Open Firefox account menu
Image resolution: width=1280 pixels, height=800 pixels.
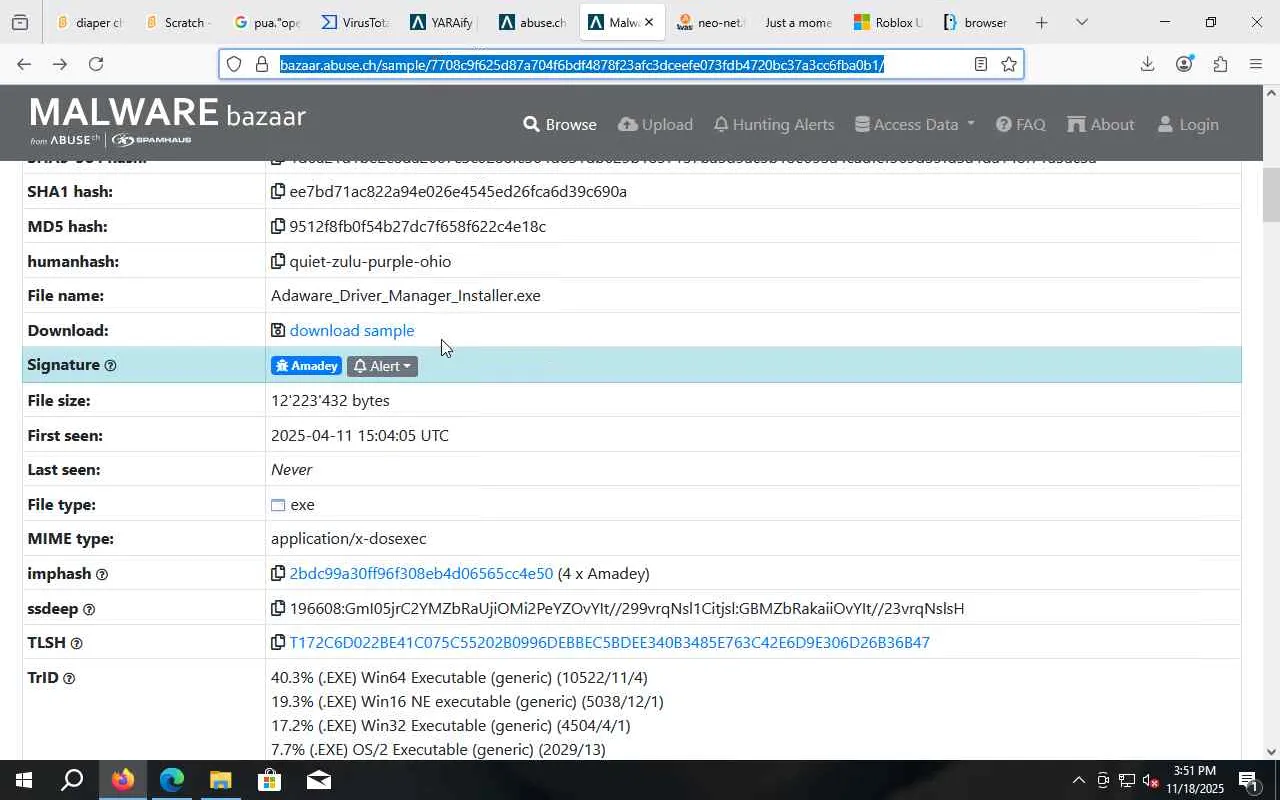click(x=1184, y=64)
